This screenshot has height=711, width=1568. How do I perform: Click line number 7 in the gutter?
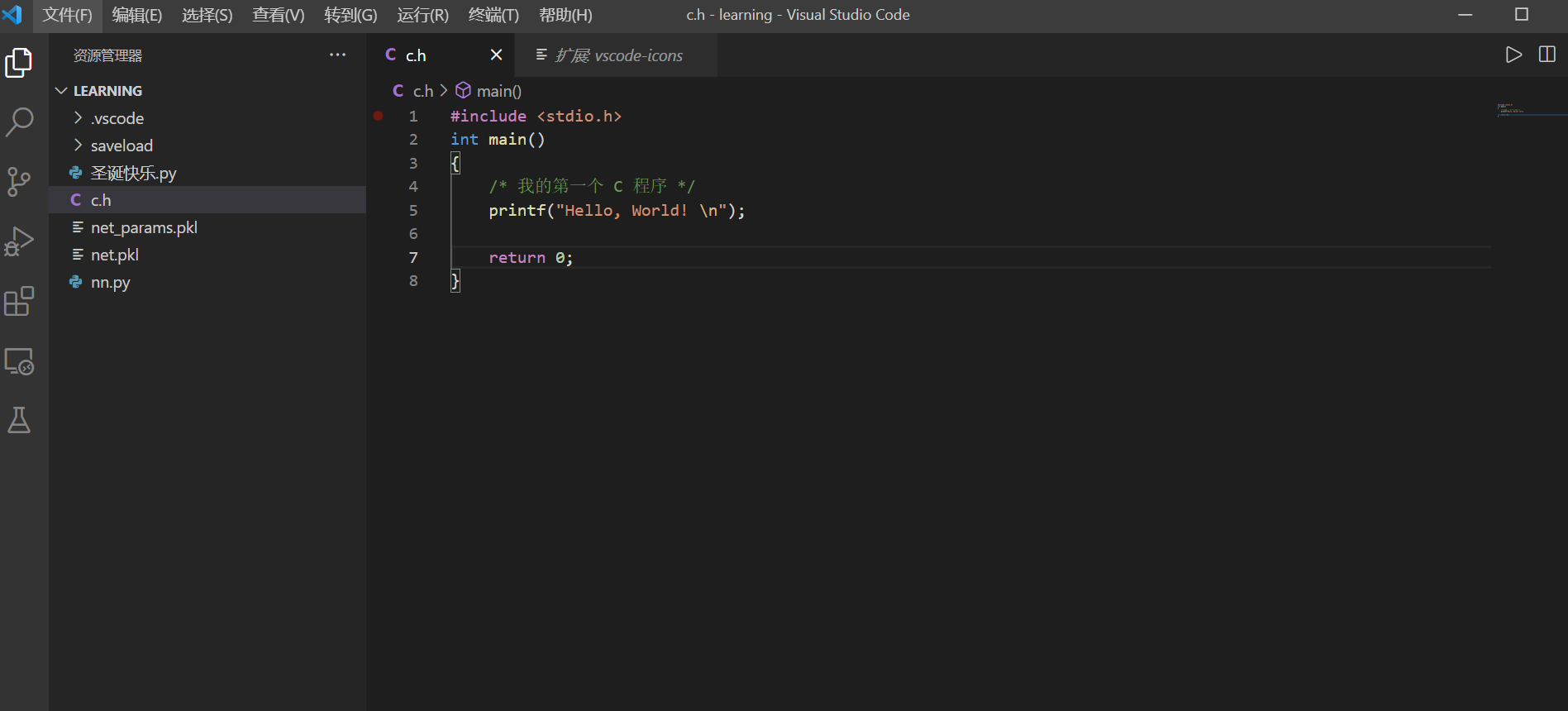point(413,258)
